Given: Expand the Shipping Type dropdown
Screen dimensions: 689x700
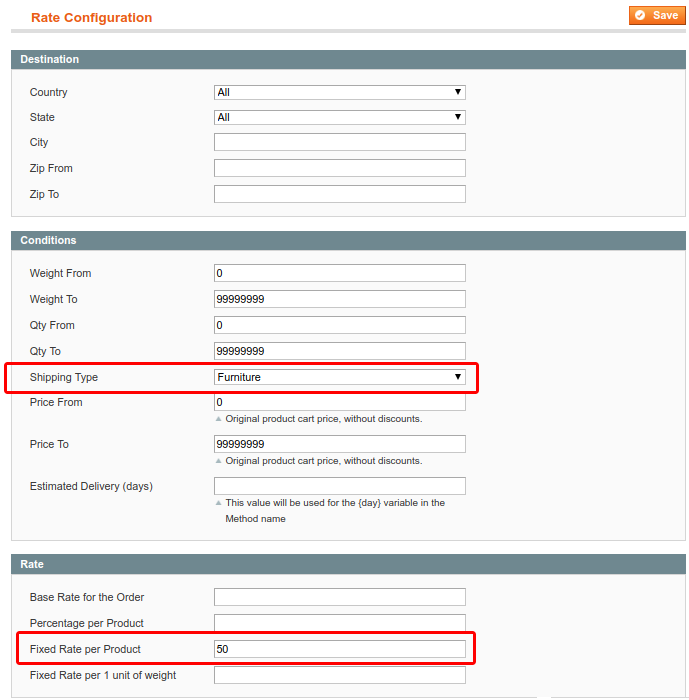Looking at the screenshot, I should pyautogui.click(x=340, y=377).
